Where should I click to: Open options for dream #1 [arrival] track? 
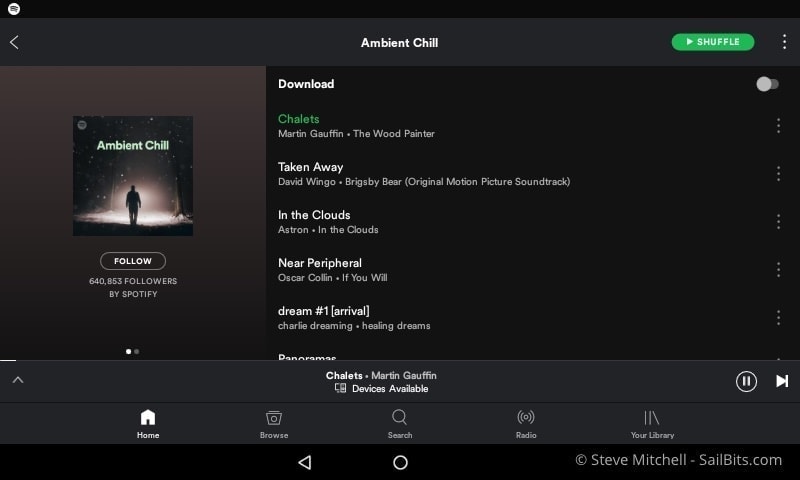(778, 317)
